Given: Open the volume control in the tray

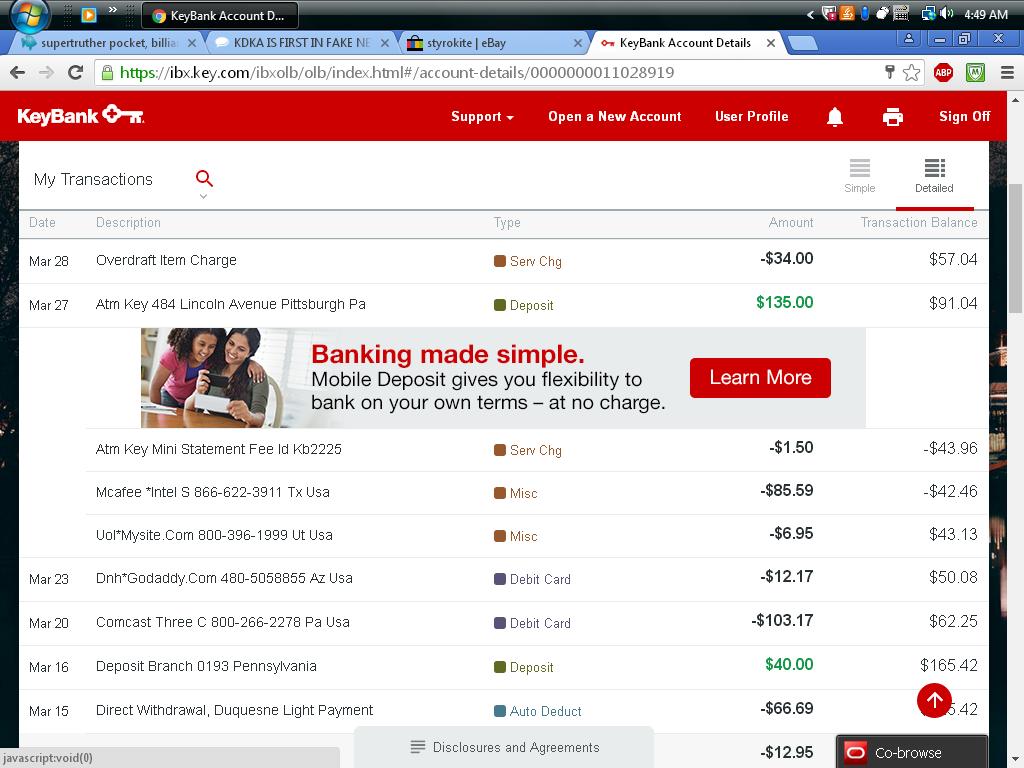Looking at the screenshot, I should click(x=946, y=14).
